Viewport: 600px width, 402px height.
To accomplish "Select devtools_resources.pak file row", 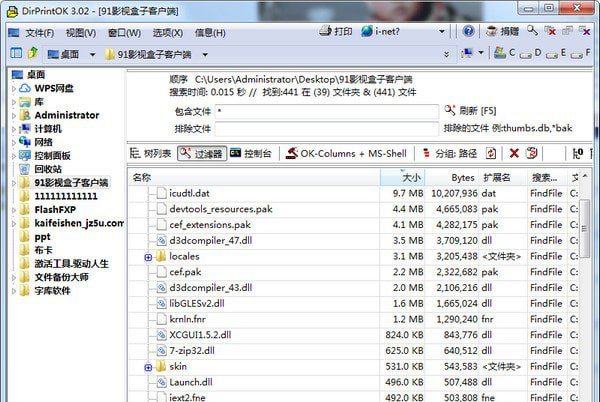I will 354,209.
